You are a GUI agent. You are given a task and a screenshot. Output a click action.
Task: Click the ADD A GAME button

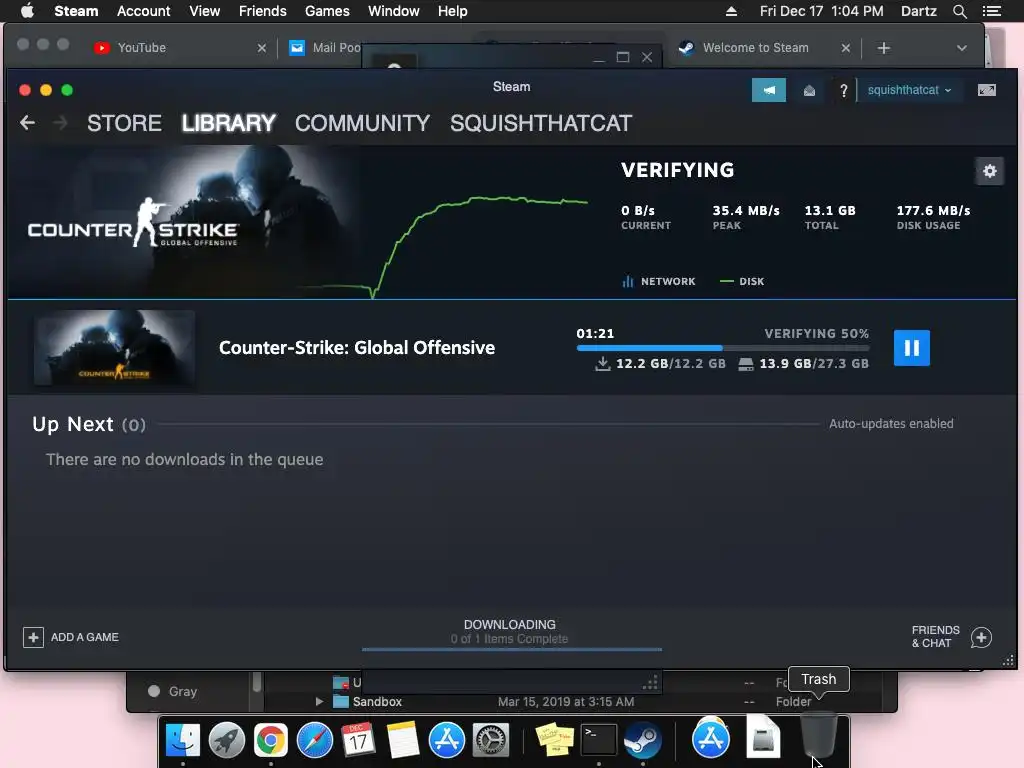pos(71,637)
